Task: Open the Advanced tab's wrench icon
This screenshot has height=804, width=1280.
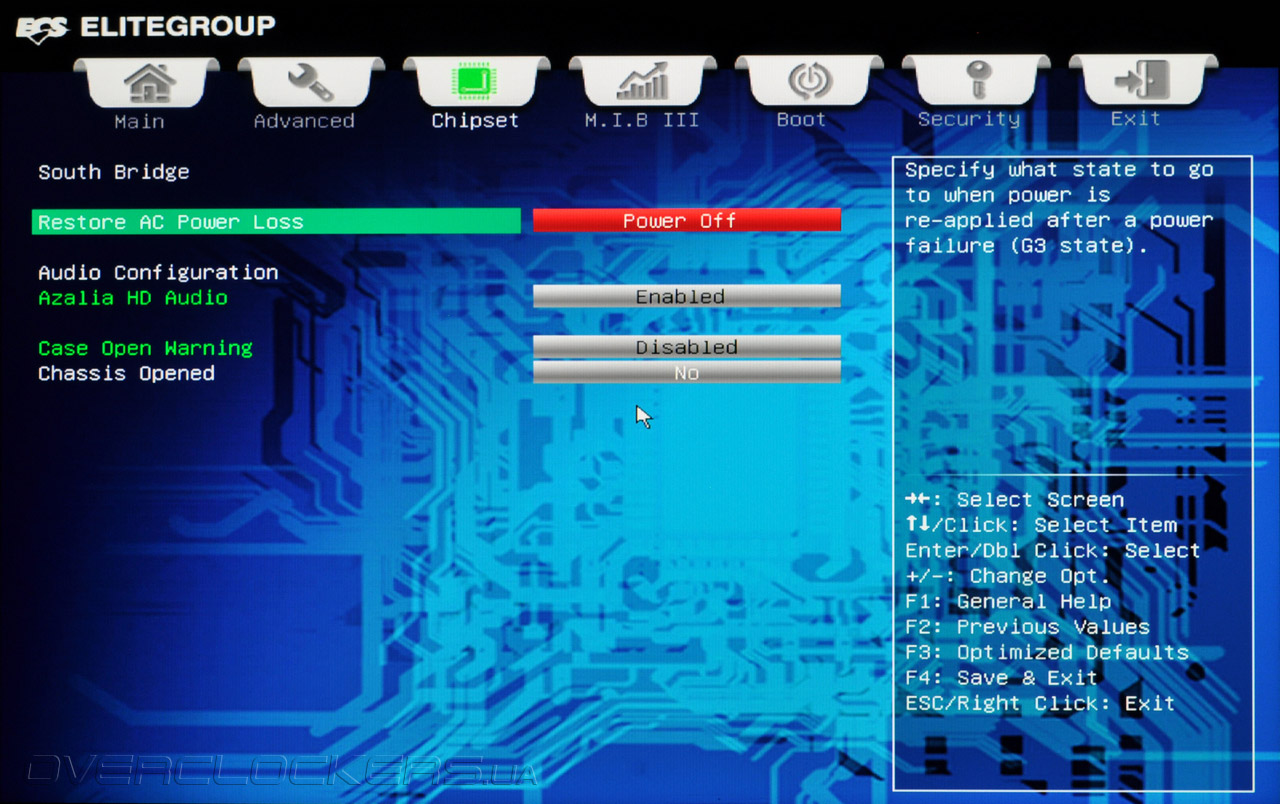Action: point(311,84)
